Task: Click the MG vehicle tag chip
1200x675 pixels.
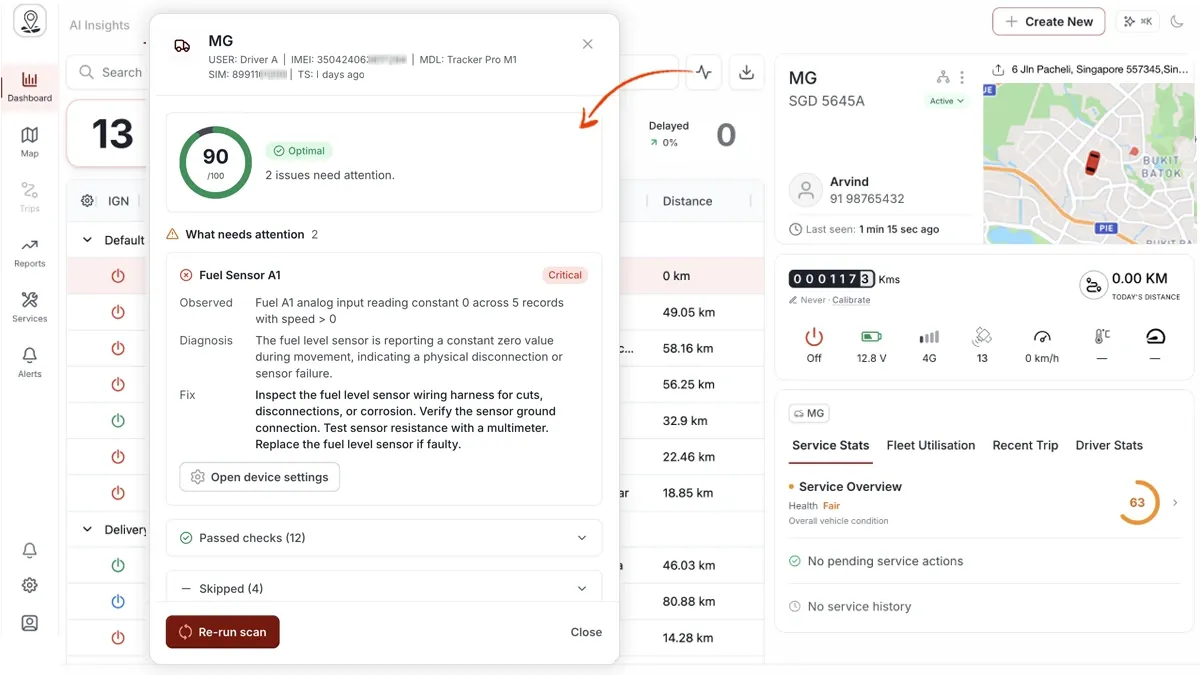Action: [x=809, y=413]
